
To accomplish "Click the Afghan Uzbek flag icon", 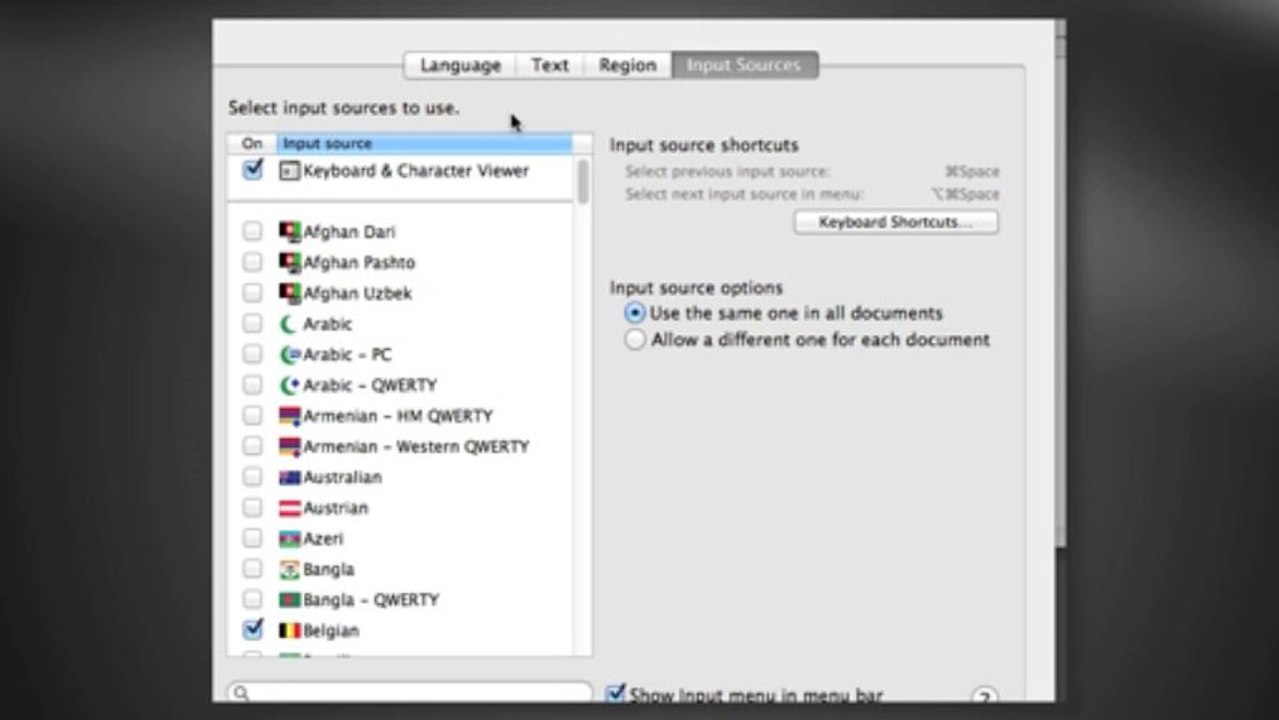I will pyautogui.click(x=290, y=293).
